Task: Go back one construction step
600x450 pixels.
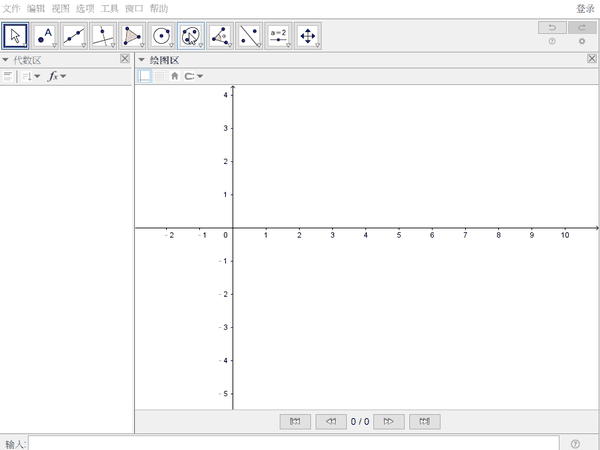Action: tap(331, 422)
